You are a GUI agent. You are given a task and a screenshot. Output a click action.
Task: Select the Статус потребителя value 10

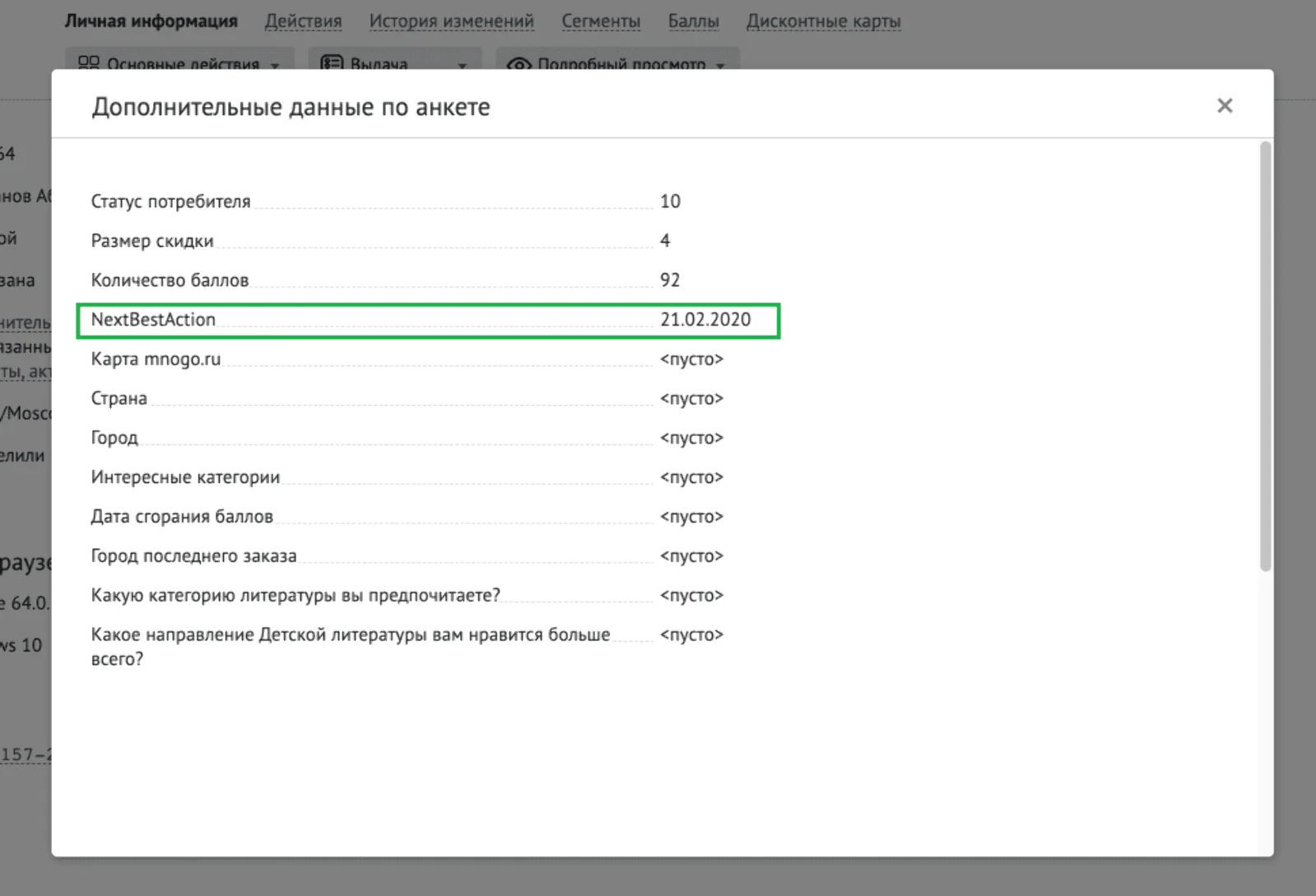(x=670, y=202)
